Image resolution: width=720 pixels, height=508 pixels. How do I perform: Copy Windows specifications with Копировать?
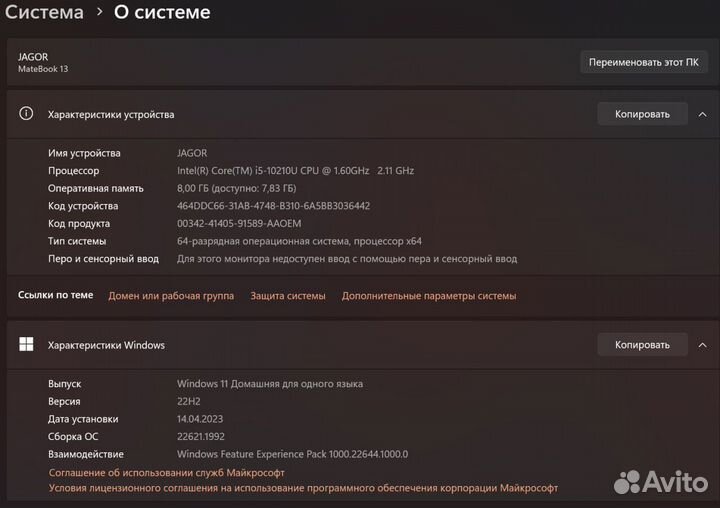coord(642,344)
